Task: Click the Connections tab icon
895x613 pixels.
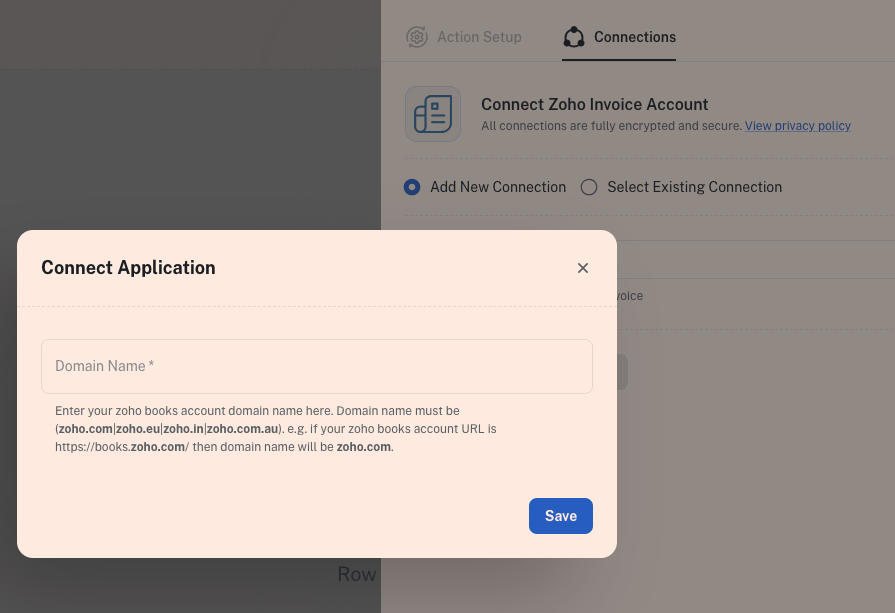Action: pos(574,37)
